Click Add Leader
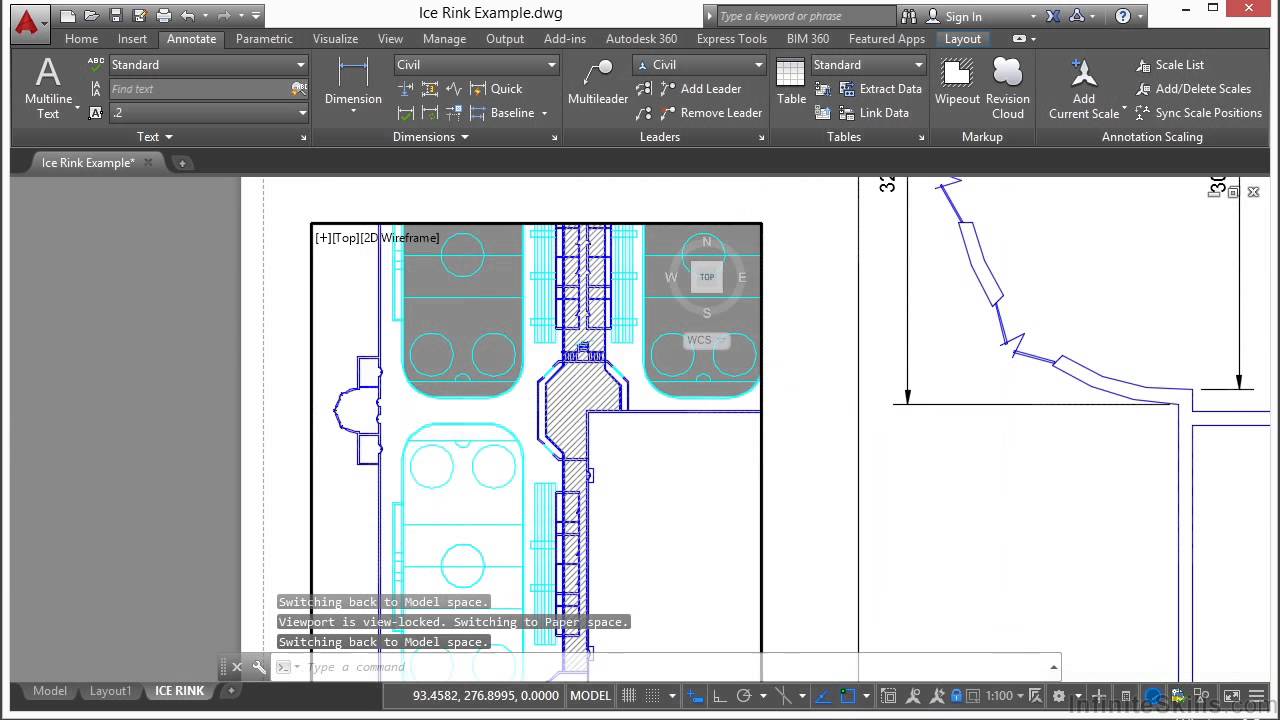 pyautogui.click(x=701, y=89)
